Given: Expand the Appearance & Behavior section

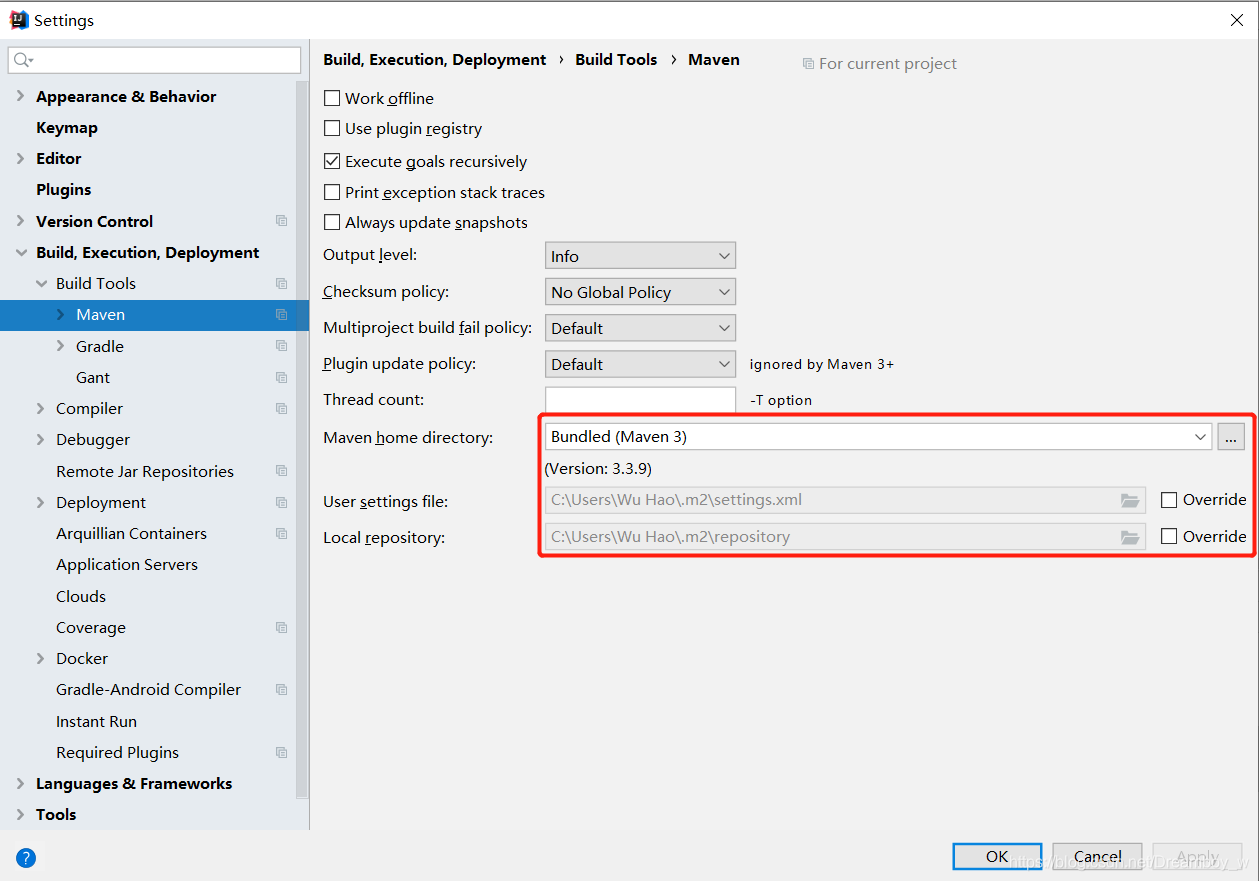Looking at the screenshot, I should click(x=21, y=97).
